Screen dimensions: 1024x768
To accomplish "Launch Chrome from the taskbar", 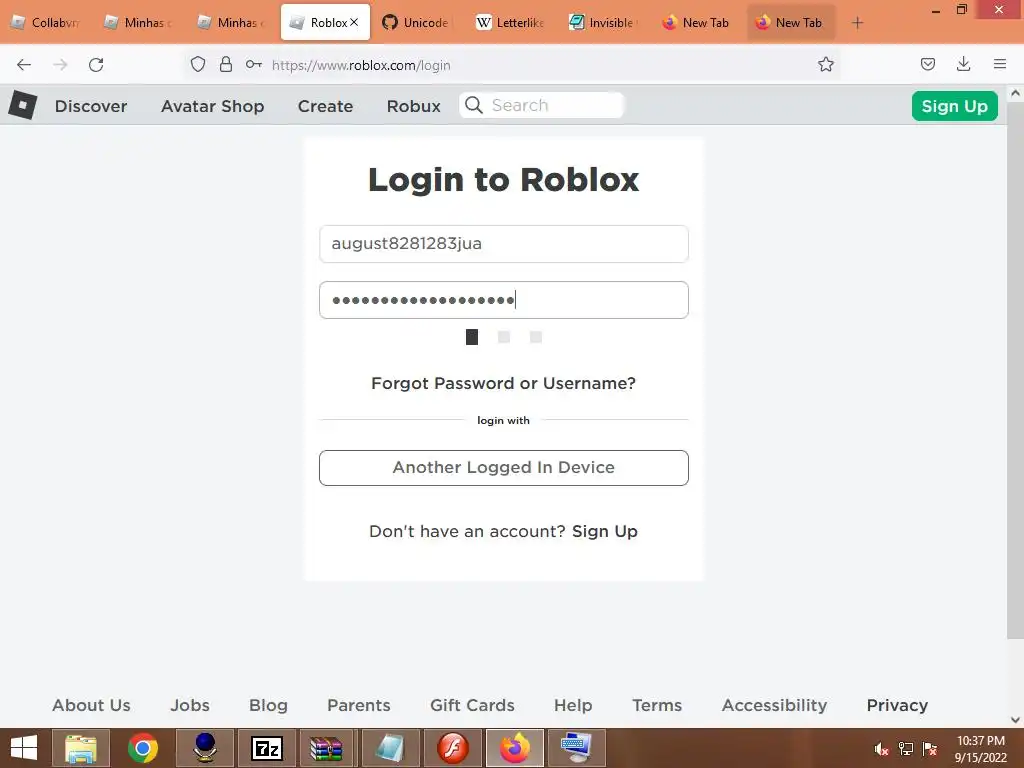I will 142,748.
